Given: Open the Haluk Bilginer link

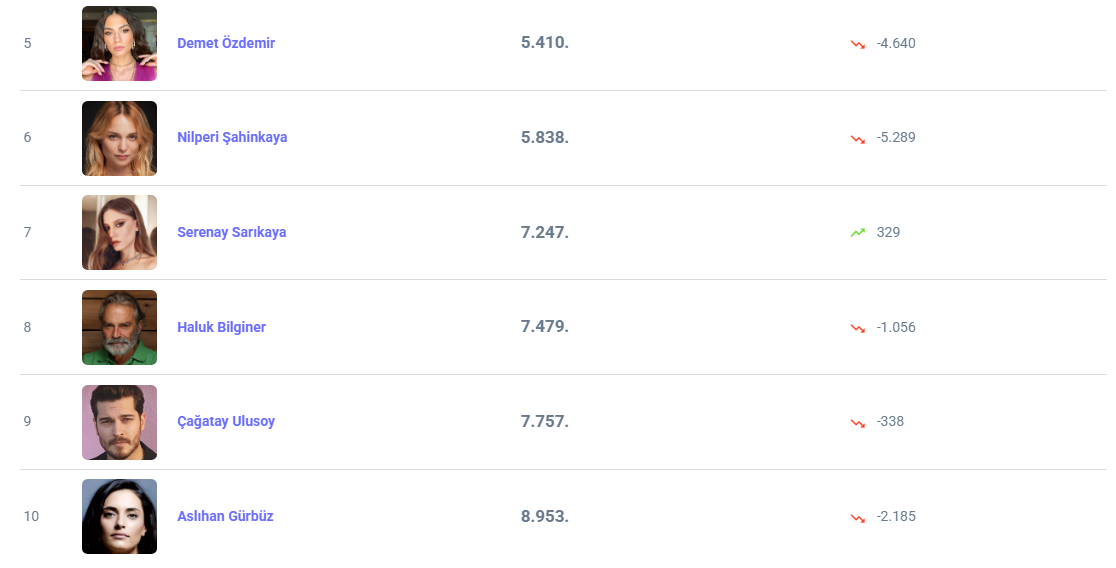Looking at the screenshot, I should point(221,327).
